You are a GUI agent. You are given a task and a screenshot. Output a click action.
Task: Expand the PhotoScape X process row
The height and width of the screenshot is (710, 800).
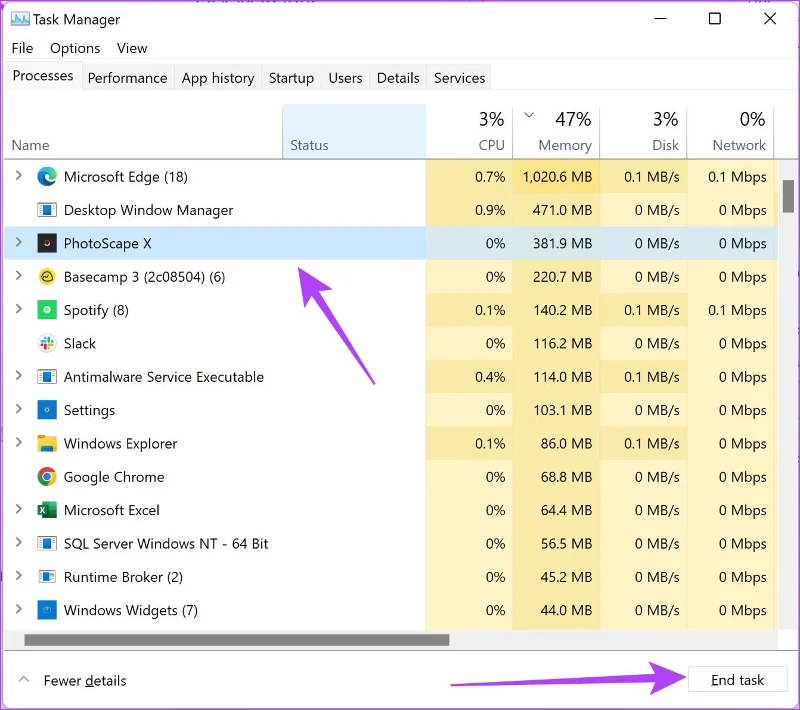click(19, 242)
